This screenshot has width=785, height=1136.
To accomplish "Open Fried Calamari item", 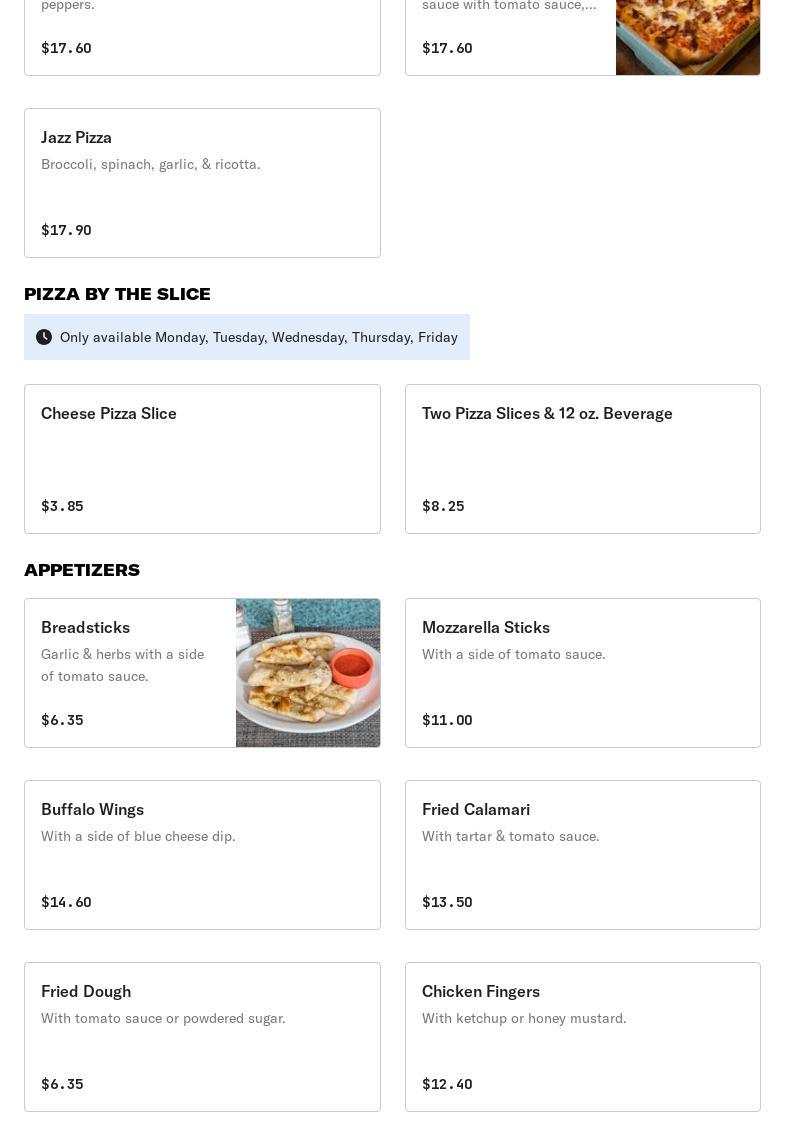I will point(476,809).
